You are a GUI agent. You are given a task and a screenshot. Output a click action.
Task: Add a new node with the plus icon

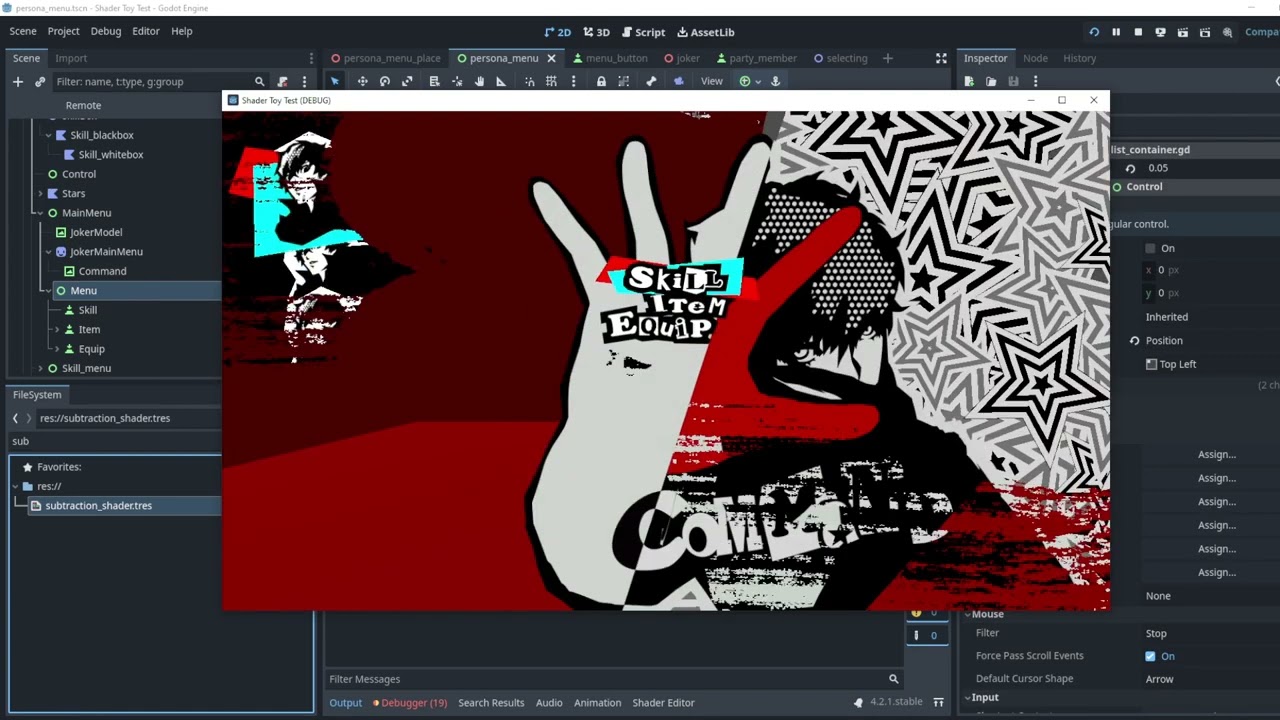pos(18,82)
